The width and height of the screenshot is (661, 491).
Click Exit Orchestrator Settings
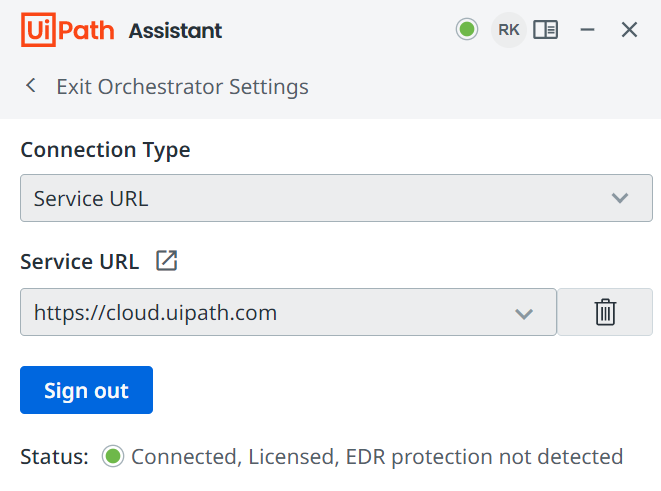[182, 86]
